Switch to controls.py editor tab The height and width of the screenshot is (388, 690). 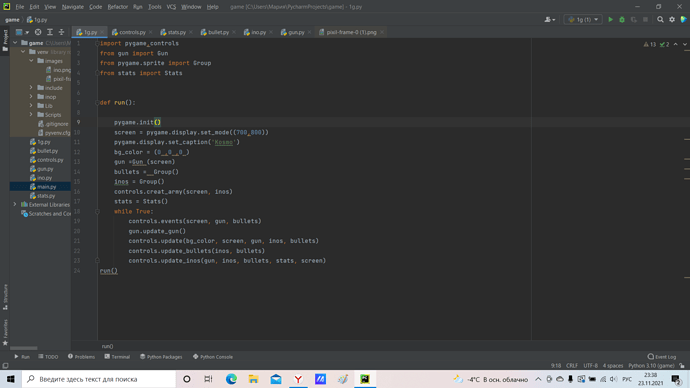click(132, 32)
